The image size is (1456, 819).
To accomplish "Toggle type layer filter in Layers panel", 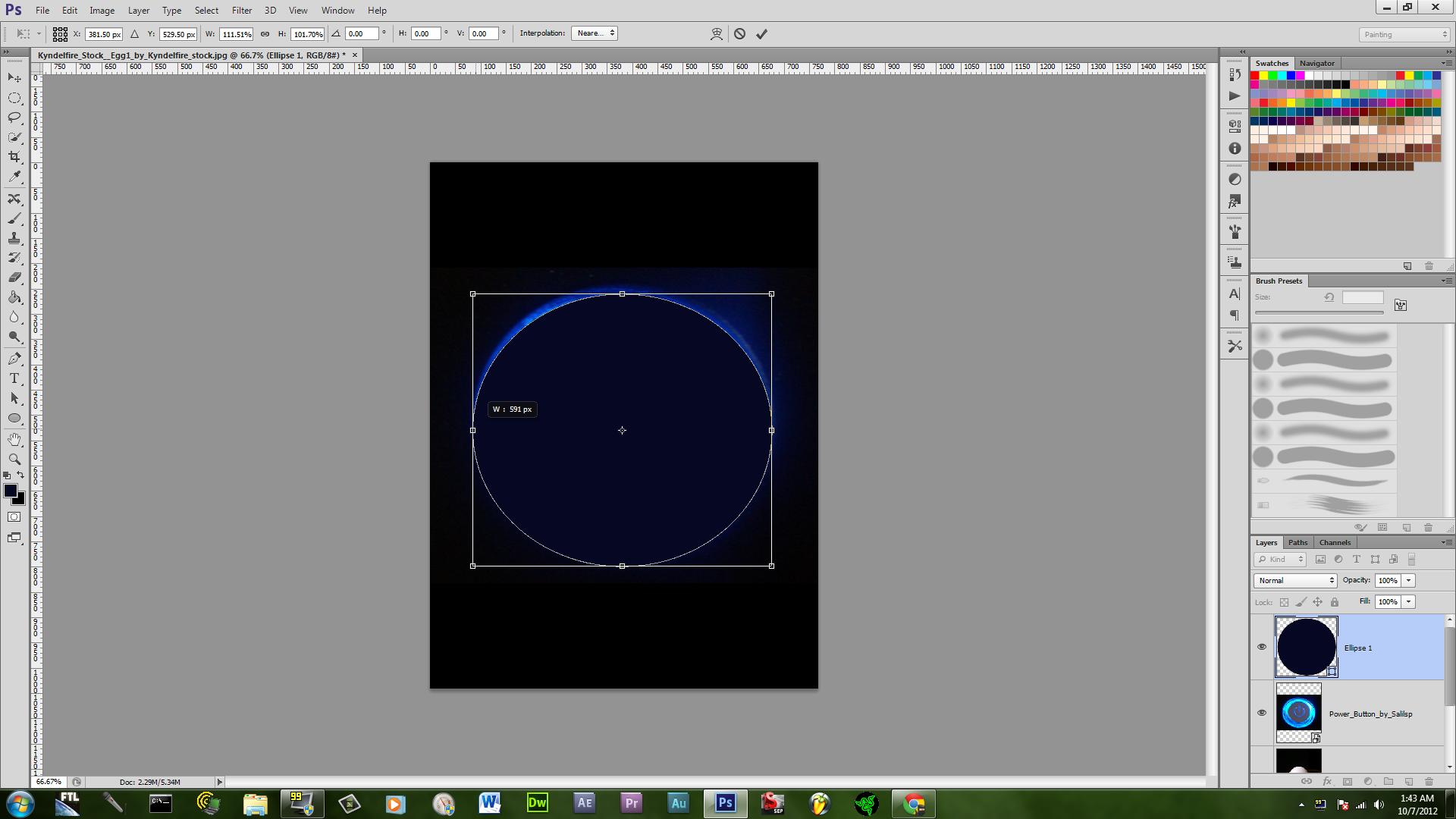I will 1357,560.
